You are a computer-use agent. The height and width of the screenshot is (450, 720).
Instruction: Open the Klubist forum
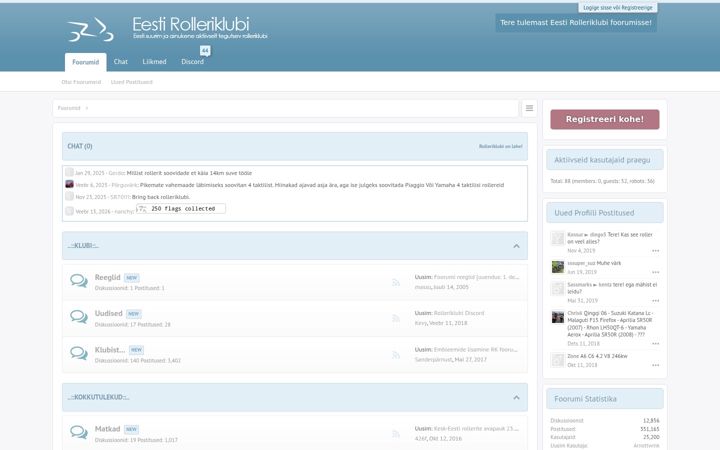(x=110, y=350)
